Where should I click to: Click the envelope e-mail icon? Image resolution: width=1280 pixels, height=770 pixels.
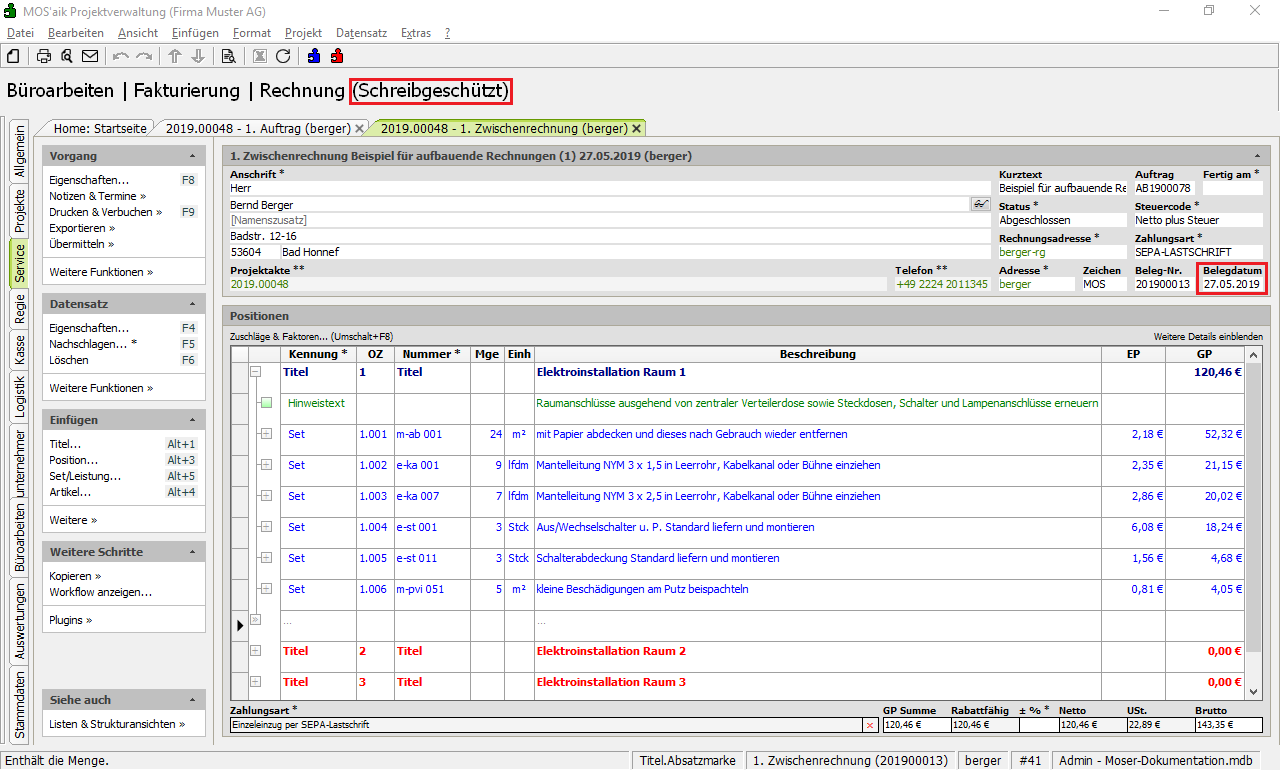90,56
